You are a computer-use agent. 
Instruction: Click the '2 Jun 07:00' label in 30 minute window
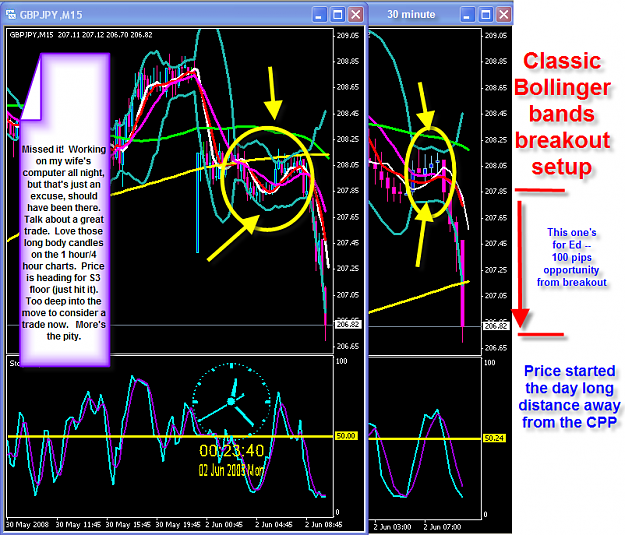tap(442, 527)
